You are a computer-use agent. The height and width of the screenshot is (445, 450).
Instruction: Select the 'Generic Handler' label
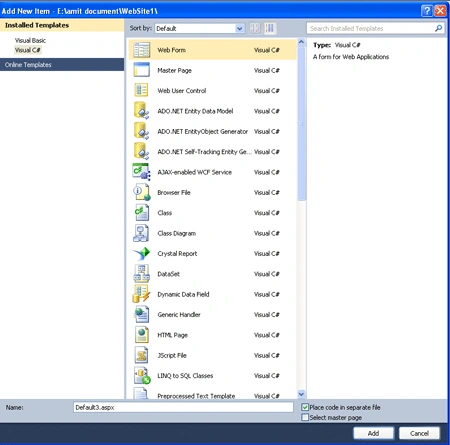[x=179, y=315]
